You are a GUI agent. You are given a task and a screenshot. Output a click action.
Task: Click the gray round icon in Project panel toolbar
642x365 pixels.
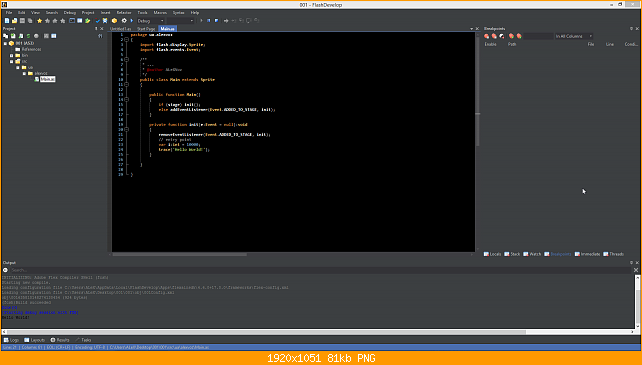click(x=36, y=36)
